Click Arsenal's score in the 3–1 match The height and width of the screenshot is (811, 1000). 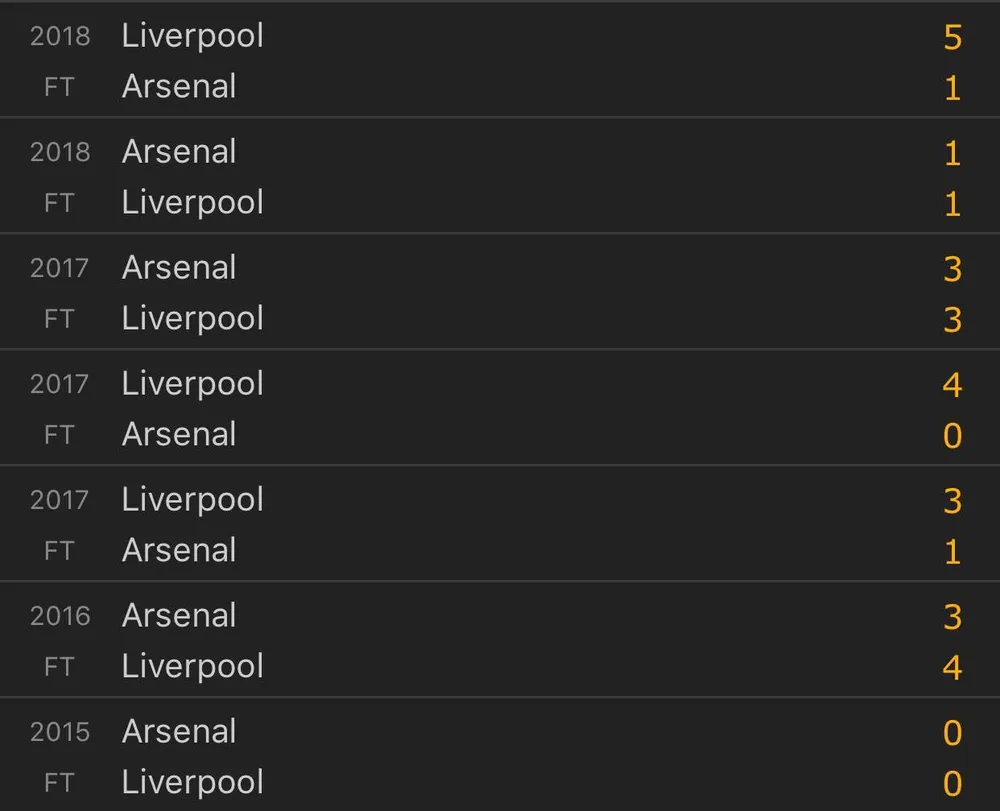pos(951,552)
